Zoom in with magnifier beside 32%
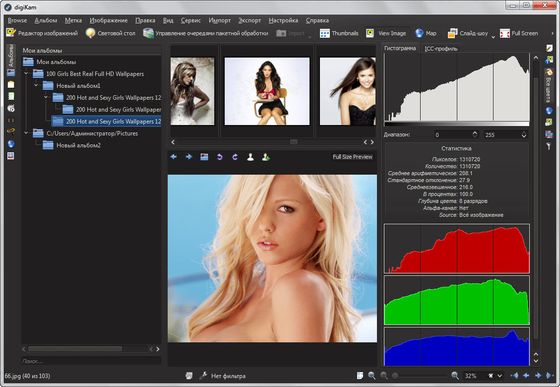 [x=455, y=376]
